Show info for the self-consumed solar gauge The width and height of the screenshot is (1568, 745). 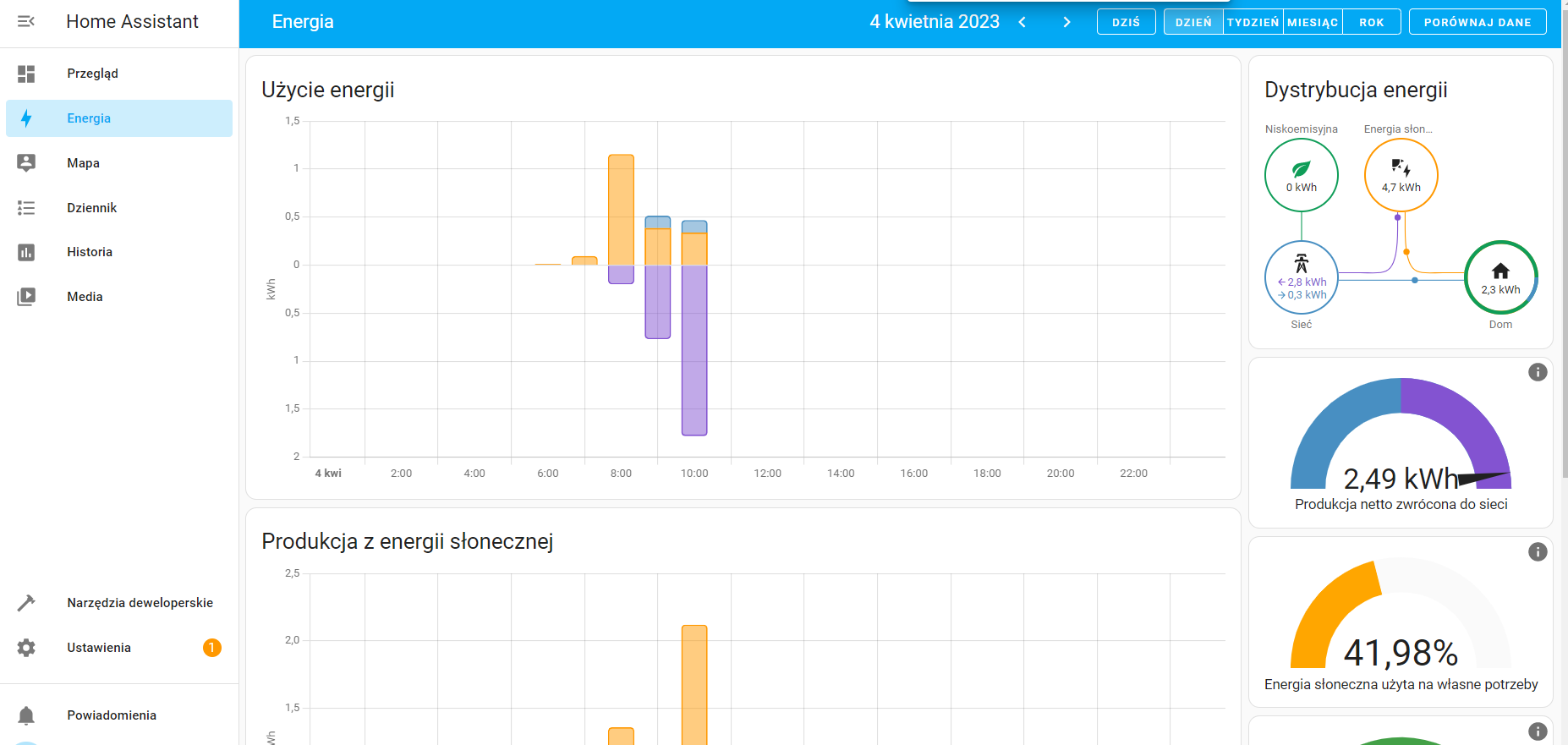(x=1538, y=552)
